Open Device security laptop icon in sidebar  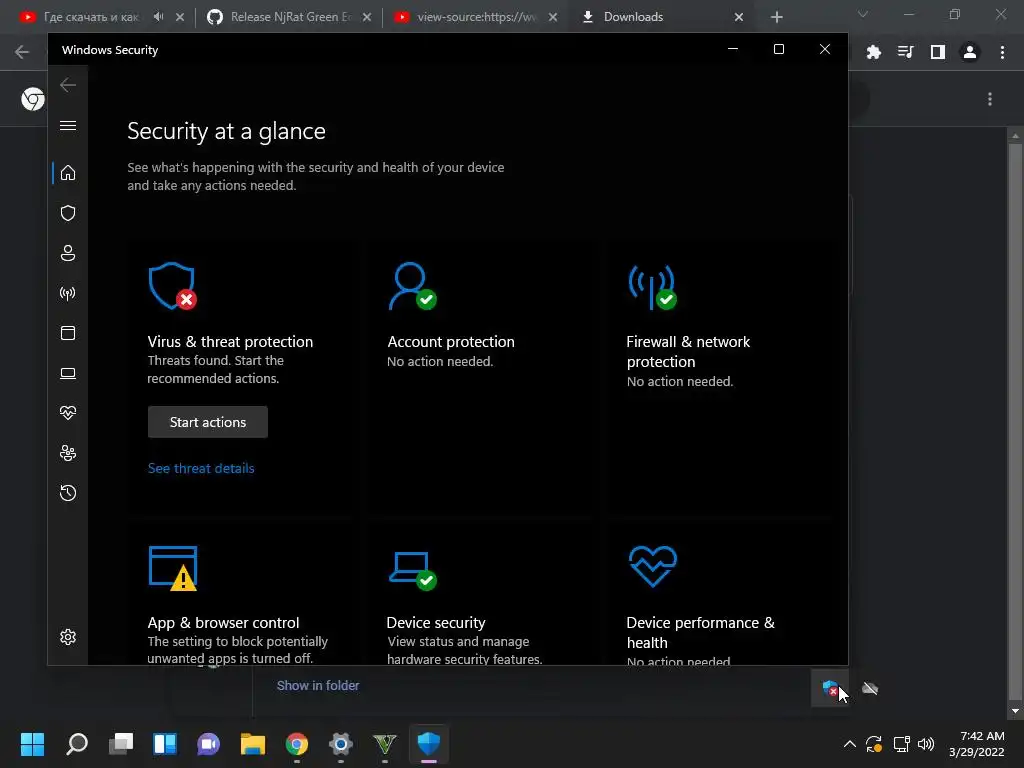[68, 373]
